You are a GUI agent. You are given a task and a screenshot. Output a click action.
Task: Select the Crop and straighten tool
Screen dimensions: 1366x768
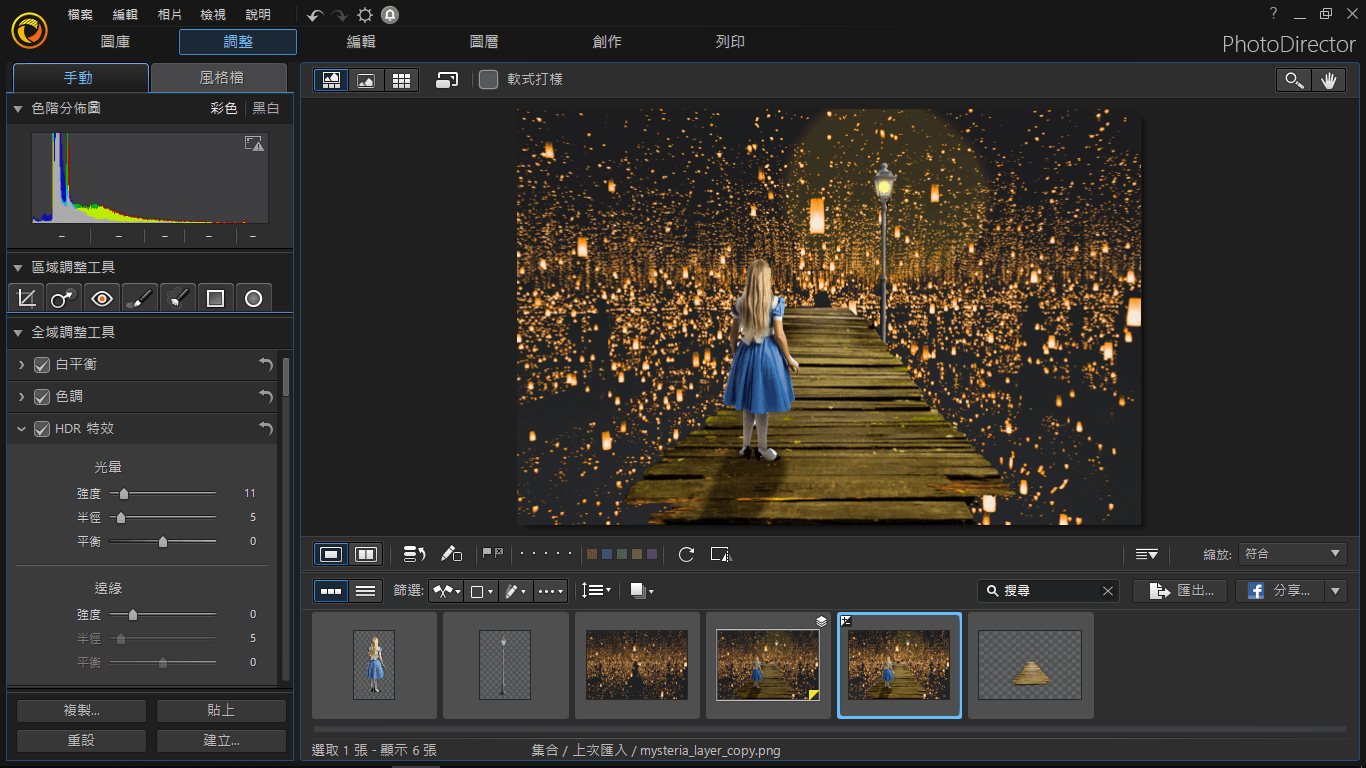pos(27,297)
